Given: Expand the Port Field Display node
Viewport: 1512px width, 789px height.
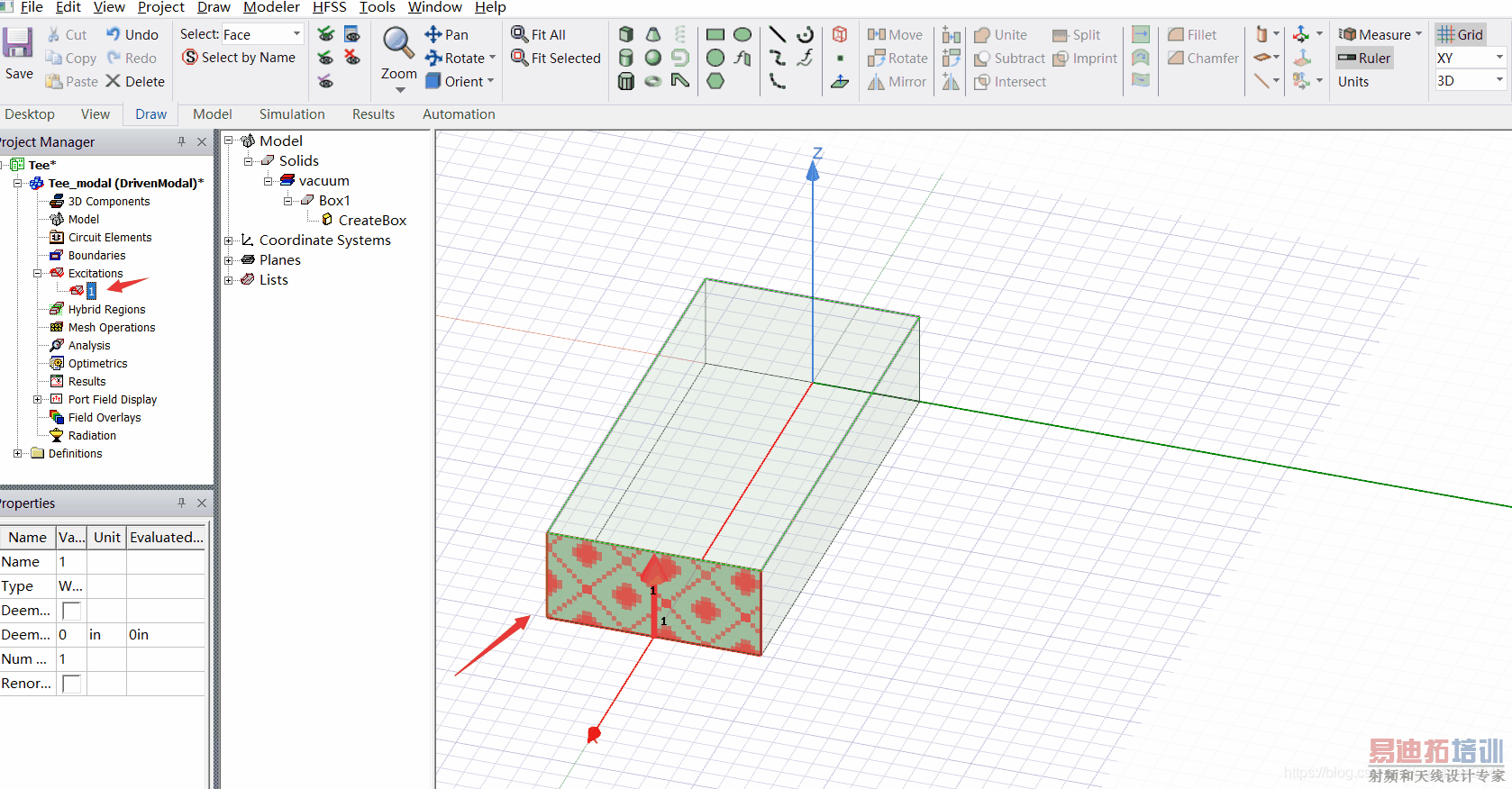Looking at the screenshot, I should [38, 399].
